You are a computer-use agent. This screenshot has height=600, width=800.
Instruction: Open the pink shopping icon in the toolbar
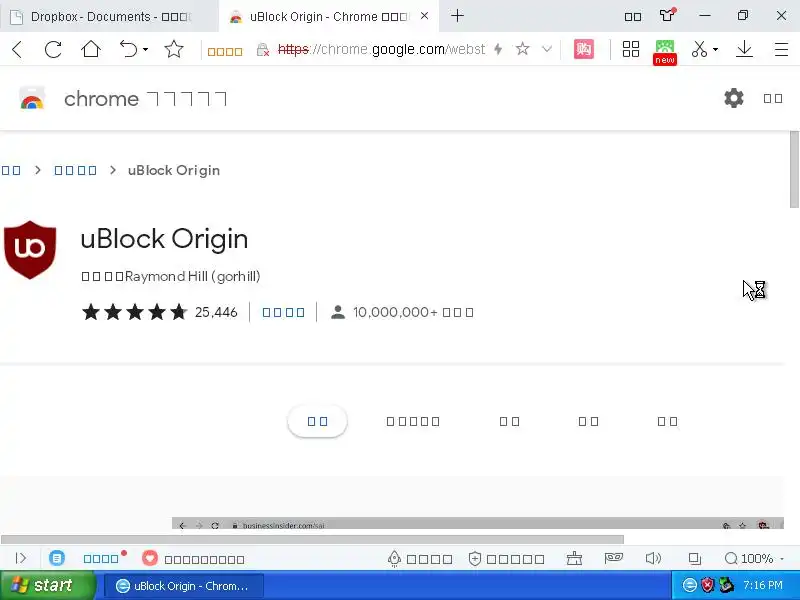pyautogui.click(x=584, y=49)
